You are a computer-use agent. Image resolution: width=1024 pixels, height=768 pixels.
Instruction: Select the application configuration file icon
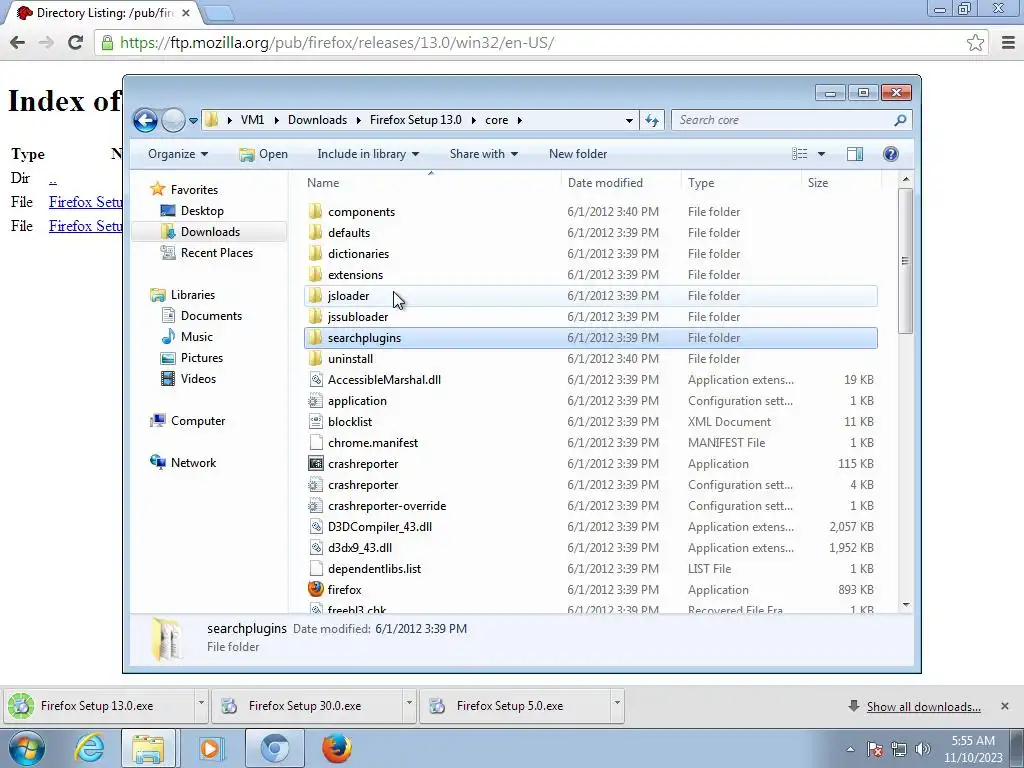tap(315, 400)
